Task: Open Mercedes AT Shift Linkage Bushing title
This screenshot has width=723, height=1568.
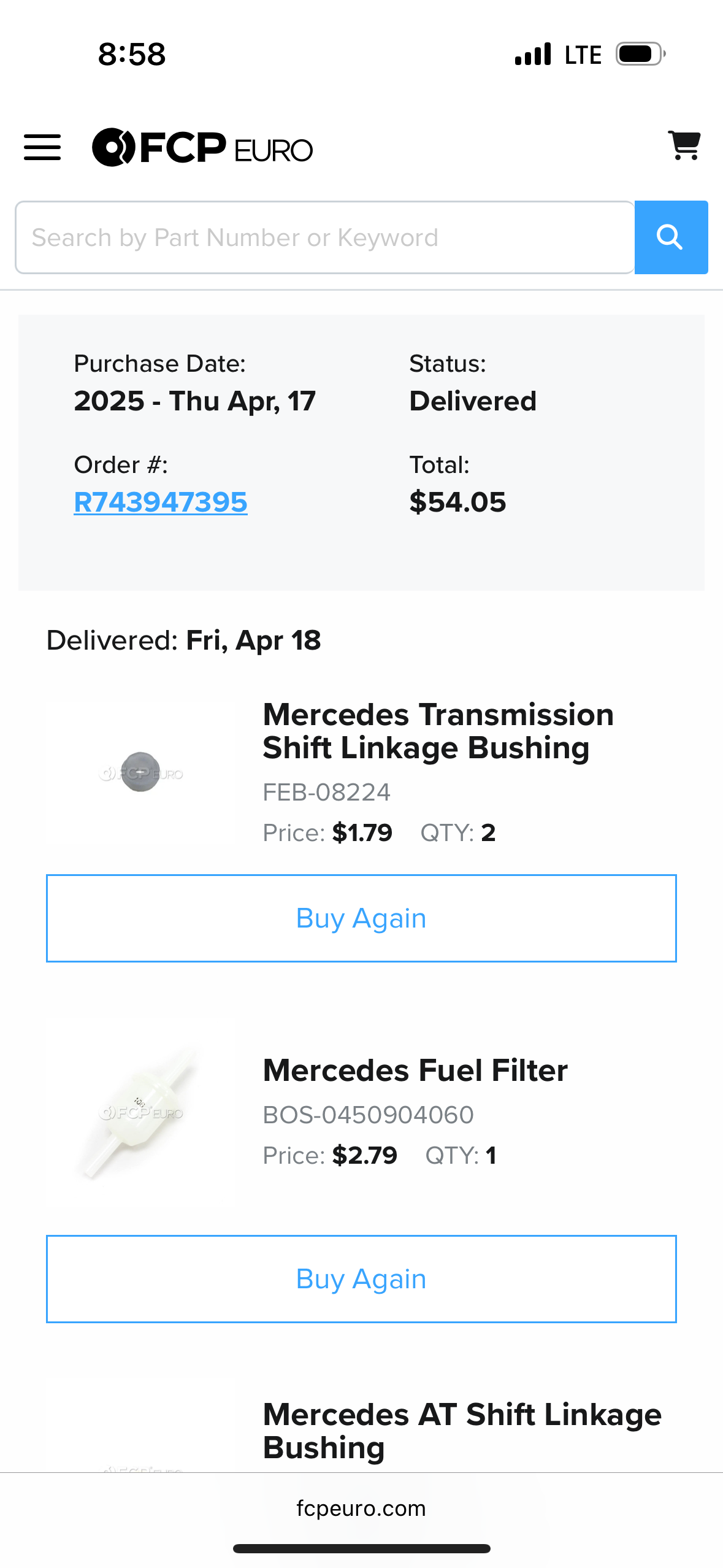Action: pyautogui.click(x=462, y=1431)
